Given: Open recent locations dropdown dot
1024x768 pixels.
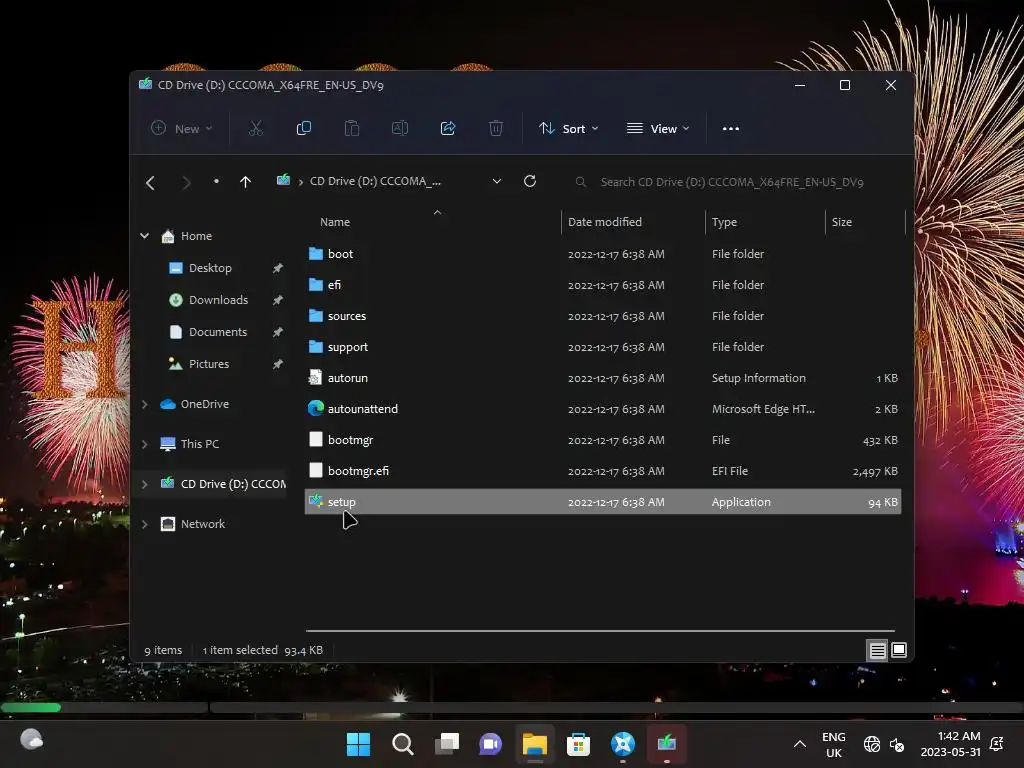Looking at the screenshot, I should click(216, 182).
